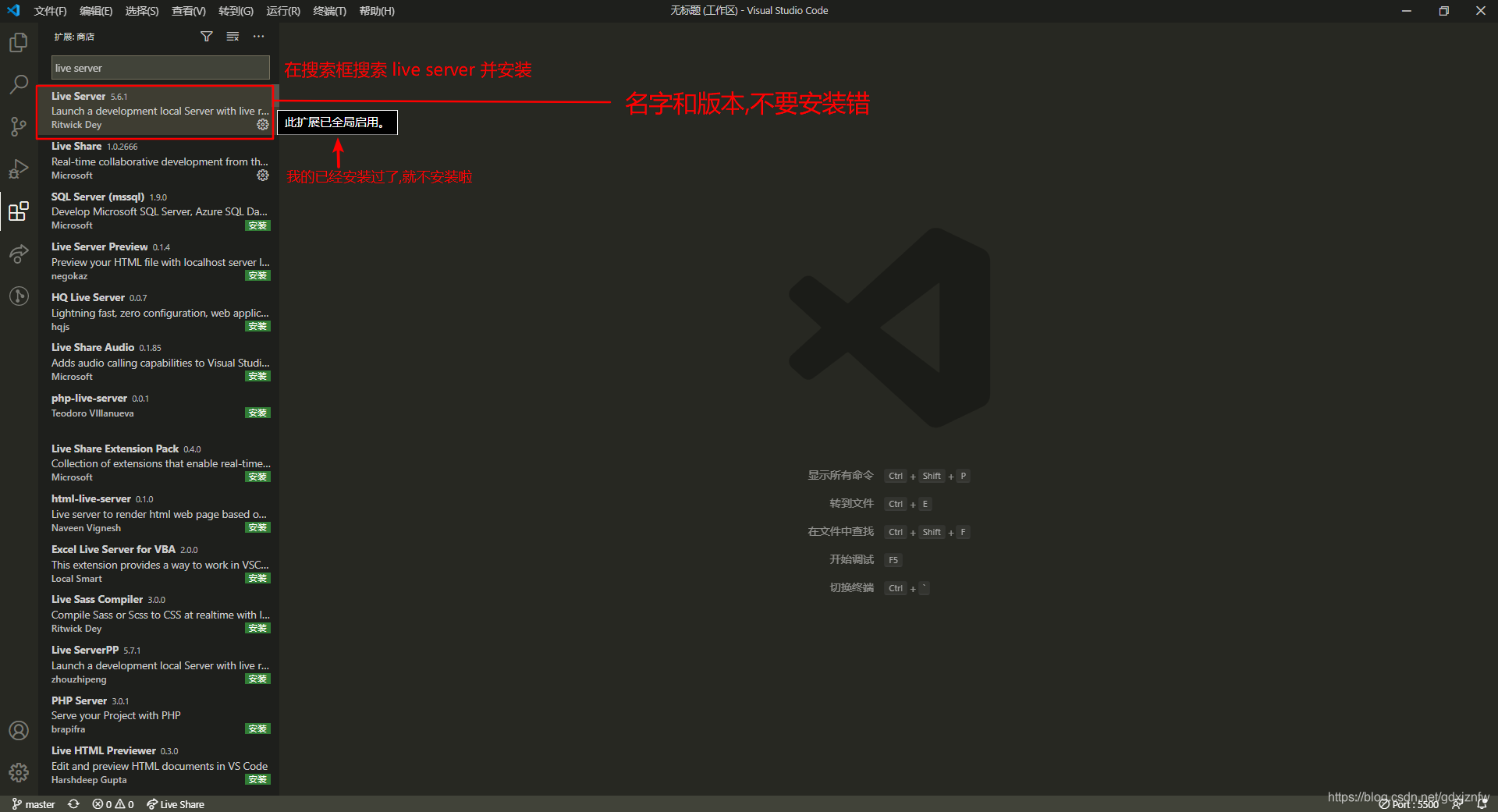This screenshot has height=812, width=1498.
Task: Select Live Share Audio entry title
Action: 93,347
